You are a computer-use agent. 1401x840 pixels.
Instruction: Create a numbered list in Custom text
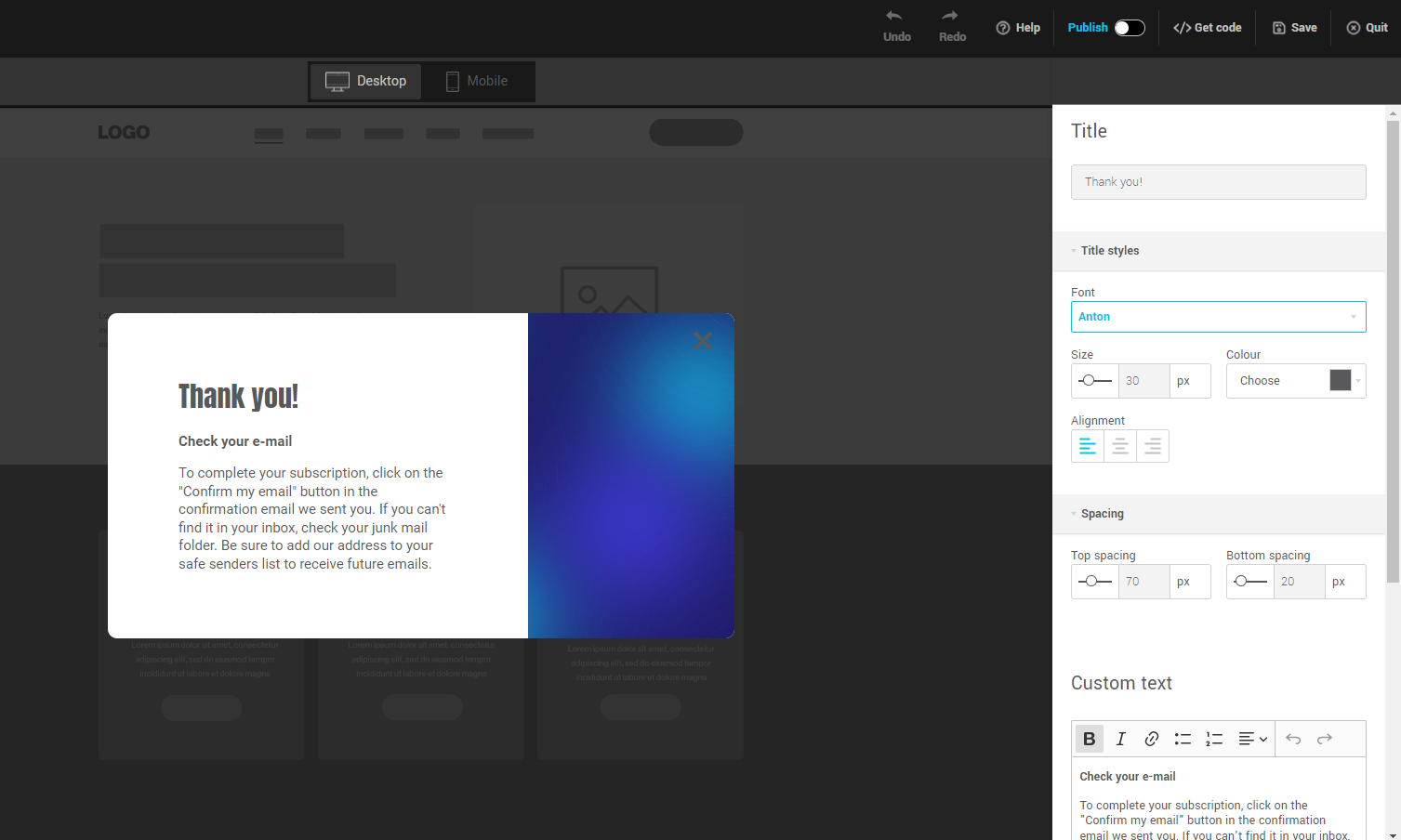[x=1213, y=739]
